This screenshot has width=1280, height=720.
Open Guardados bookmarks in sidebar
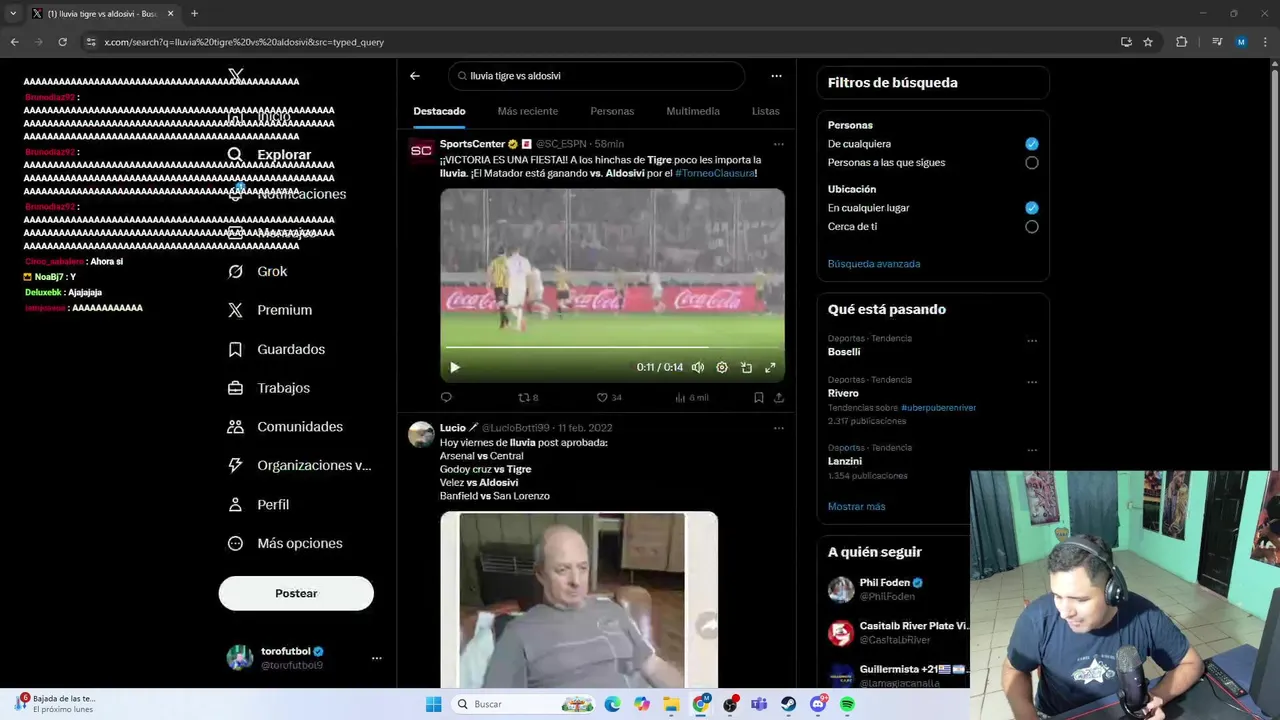[276, 349]
